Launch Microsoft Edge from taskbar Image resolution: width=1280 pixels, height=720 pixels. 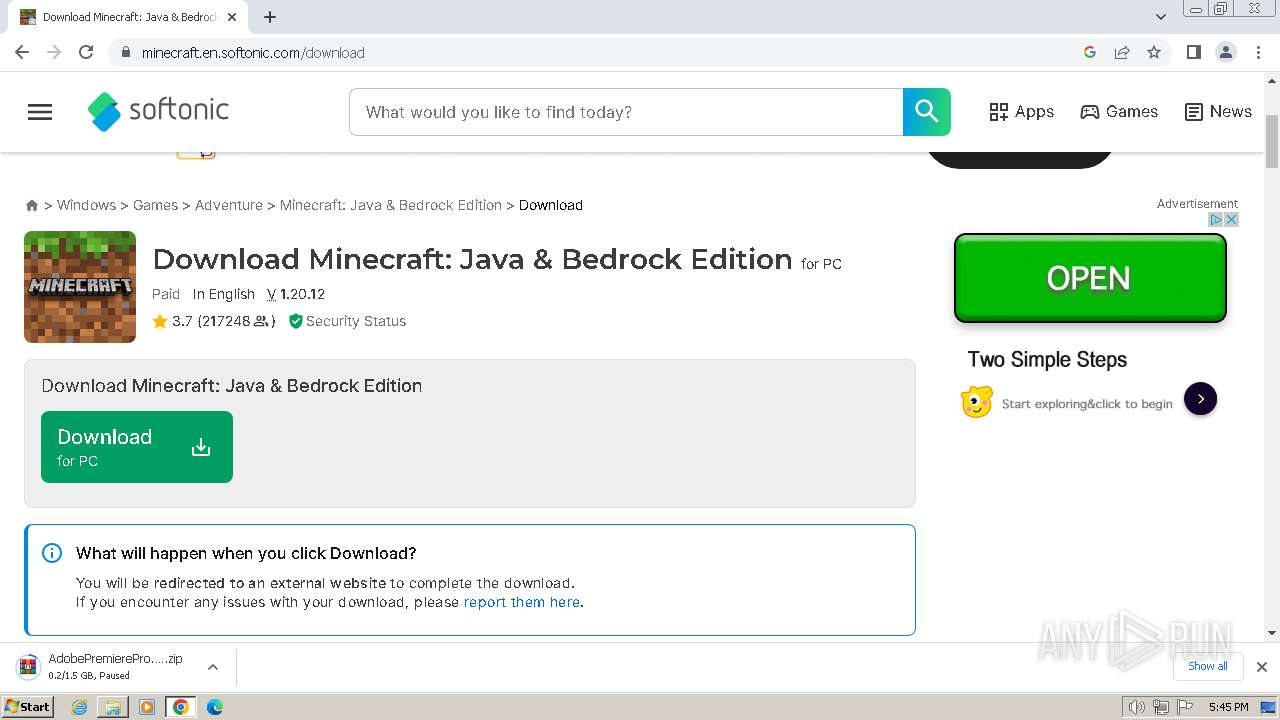point(215,707)
